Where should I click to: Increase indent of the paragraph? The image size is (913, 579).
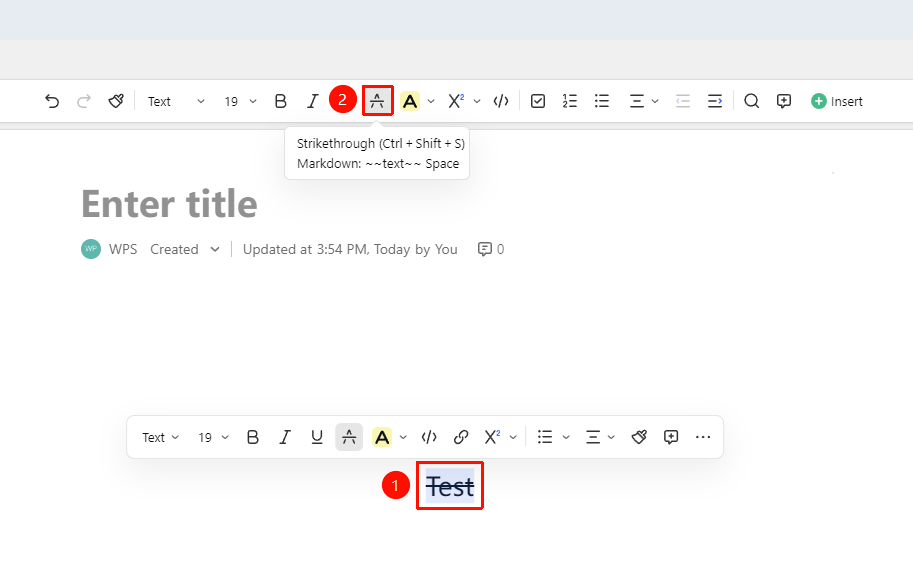(x=715, y=101)
